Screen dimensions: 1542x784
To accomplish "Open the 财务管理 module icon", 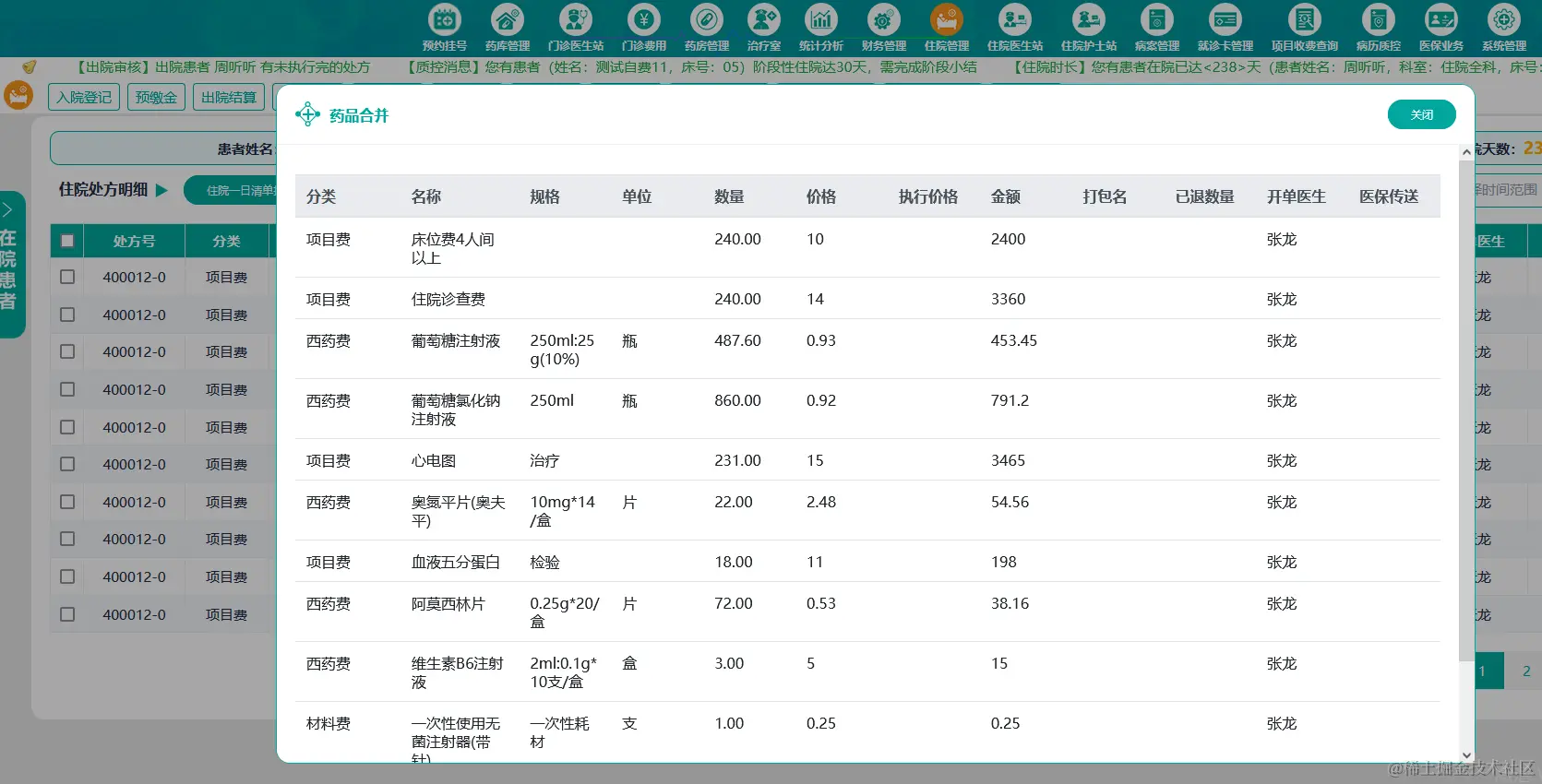I will click(884, 19).
